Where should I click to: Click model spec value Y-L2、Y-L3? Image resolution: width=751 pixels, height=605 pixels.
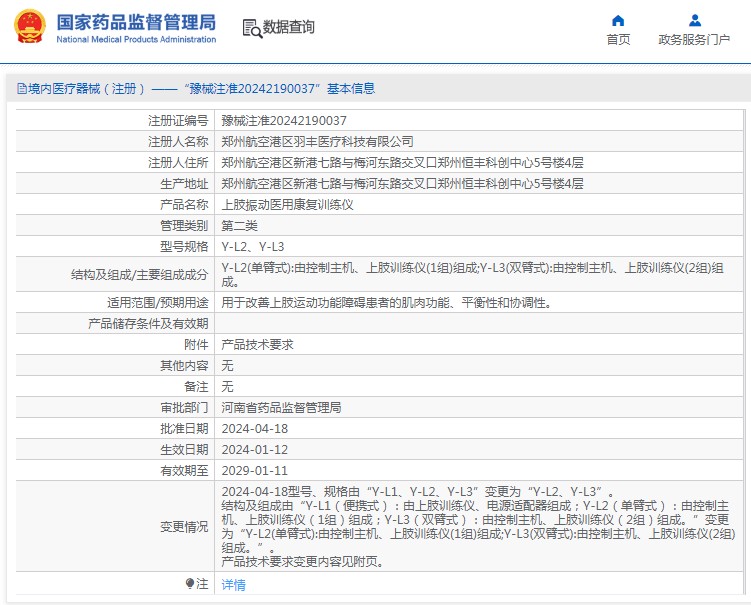[x=253, y=247]
